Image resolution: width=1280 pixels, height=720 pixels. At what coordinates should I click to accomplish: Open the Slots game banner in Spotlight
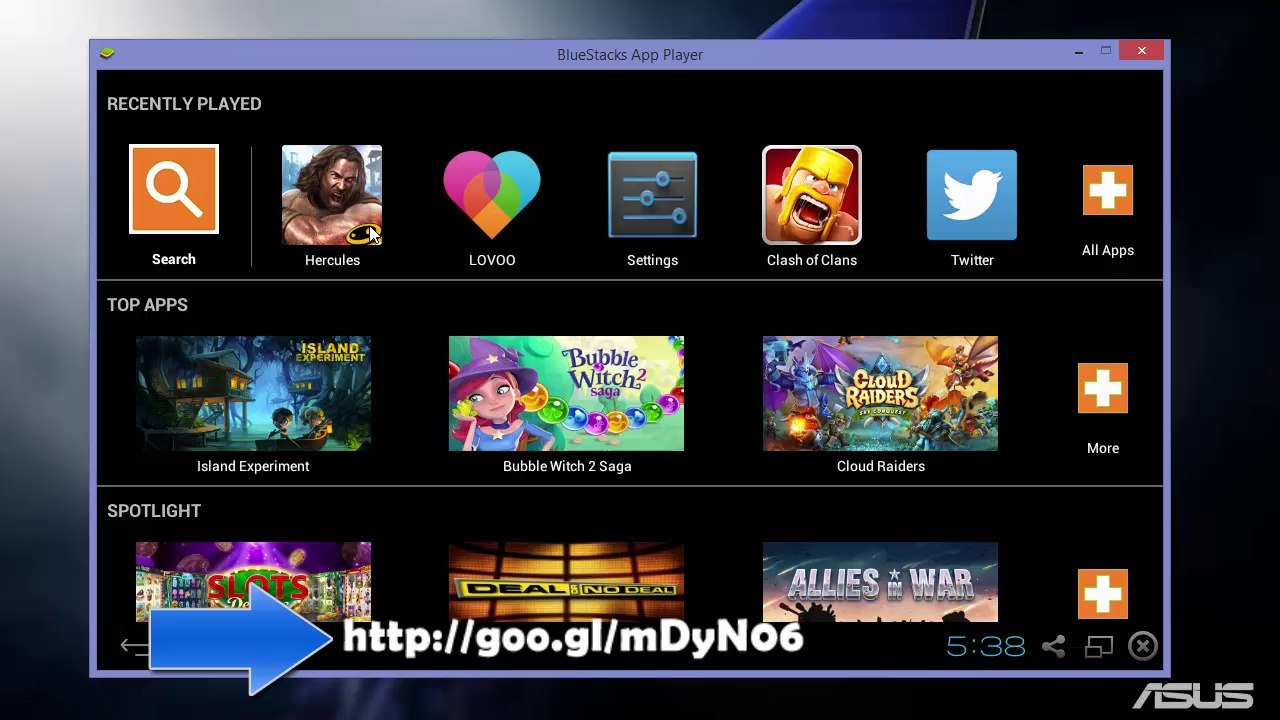coord(253,582)
